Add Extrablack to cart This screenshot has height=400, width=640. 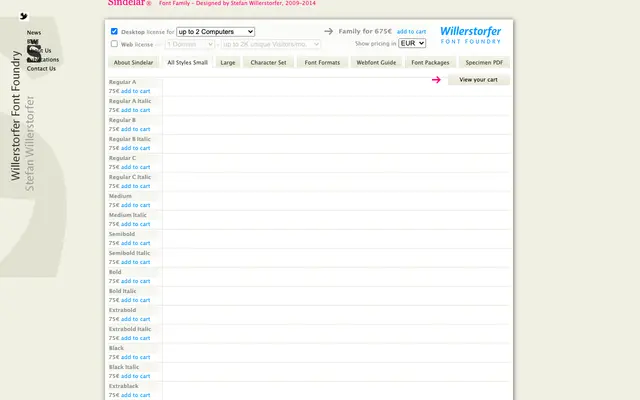(136, 395)
